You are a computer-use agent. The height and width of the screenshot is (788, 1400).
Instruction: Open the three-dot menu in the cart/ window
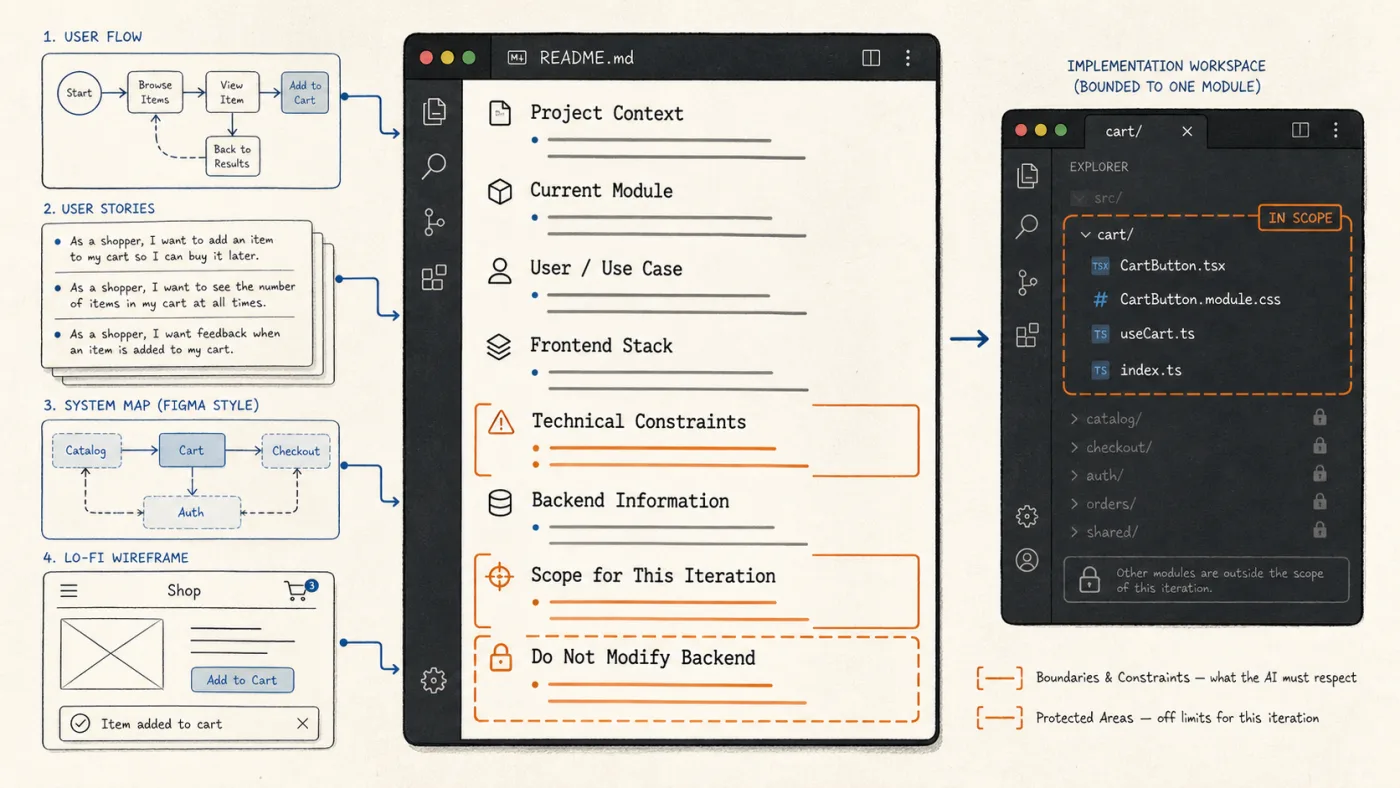[x=1336, y=131]
